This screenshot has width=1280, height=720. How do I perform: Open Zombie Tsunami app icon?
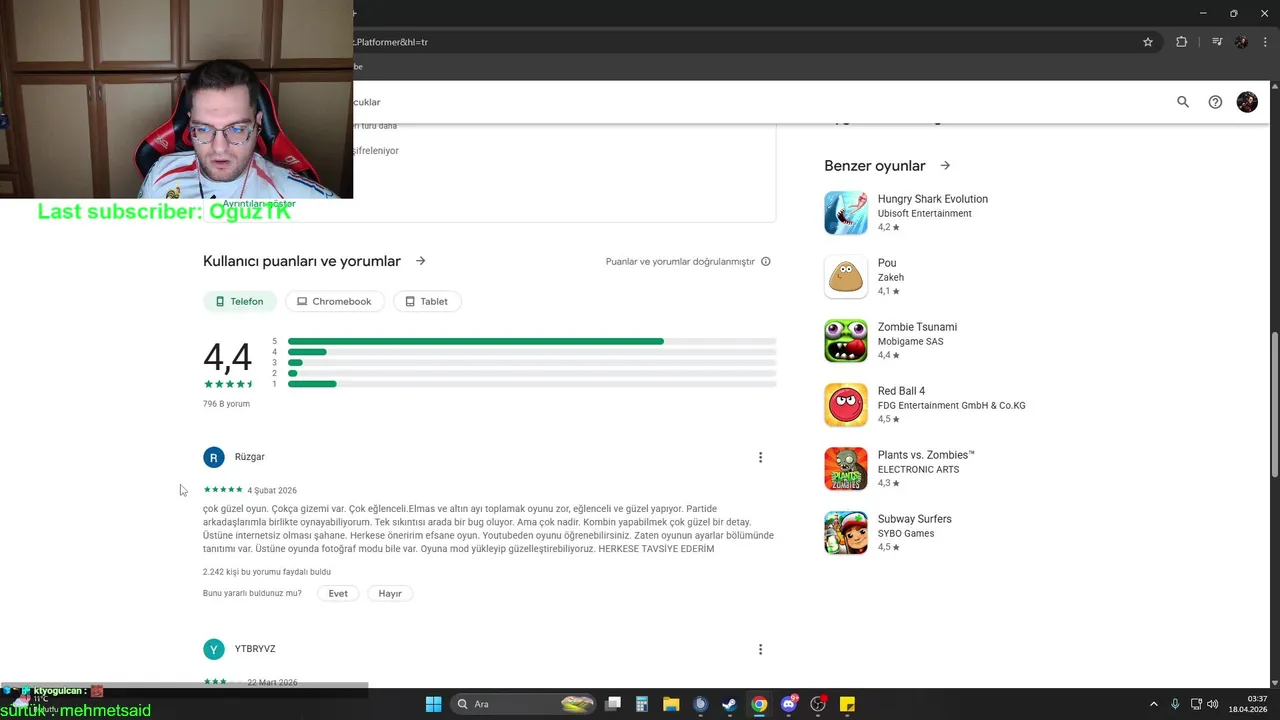[846, 341]
